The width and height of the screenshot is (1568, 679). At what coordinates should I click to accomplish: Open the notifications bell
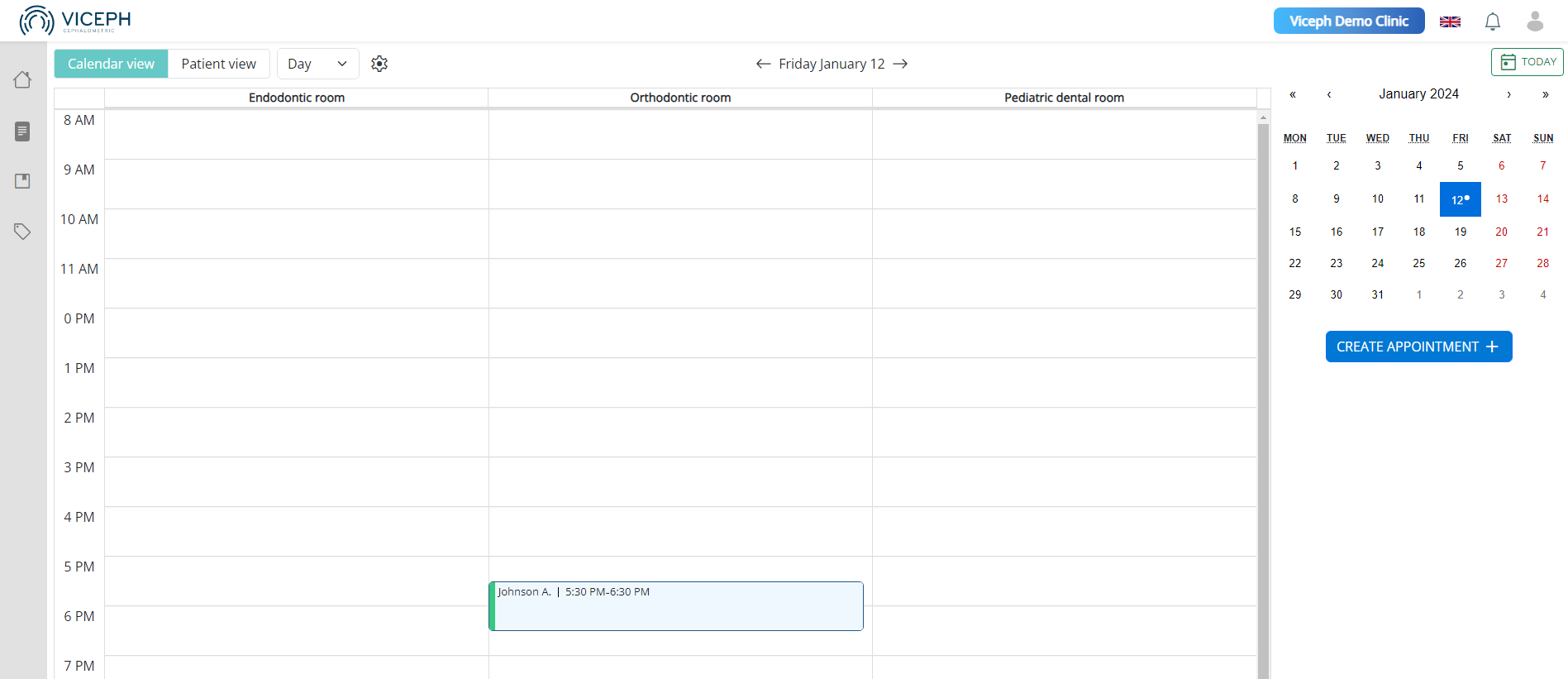[1492, 22]
